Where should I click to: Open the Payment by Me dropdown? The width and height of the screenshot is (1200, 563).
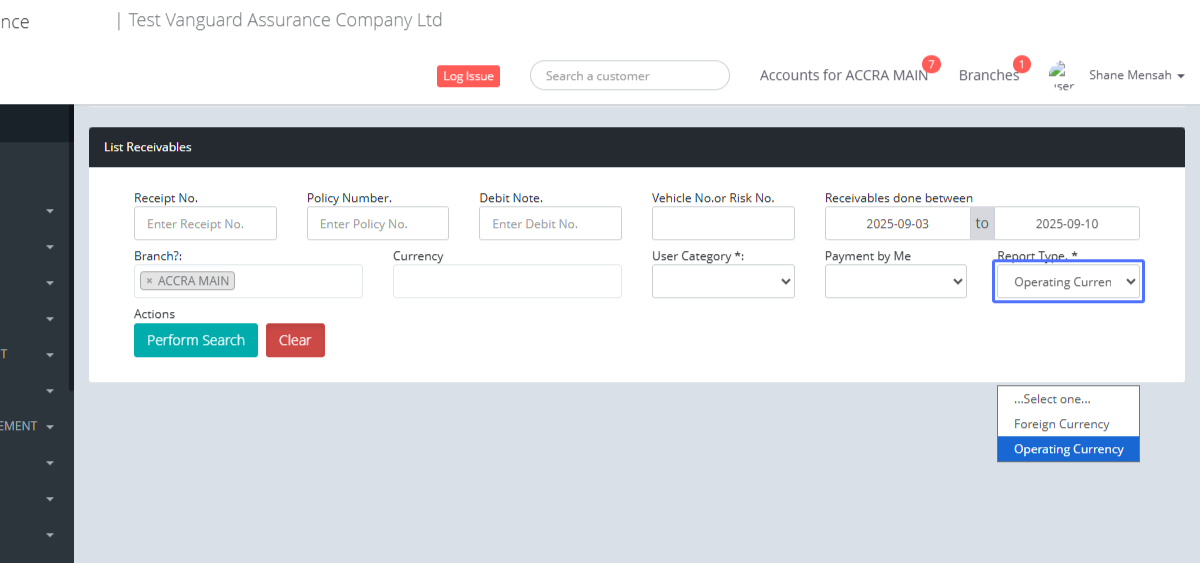[x=895, y=282]
